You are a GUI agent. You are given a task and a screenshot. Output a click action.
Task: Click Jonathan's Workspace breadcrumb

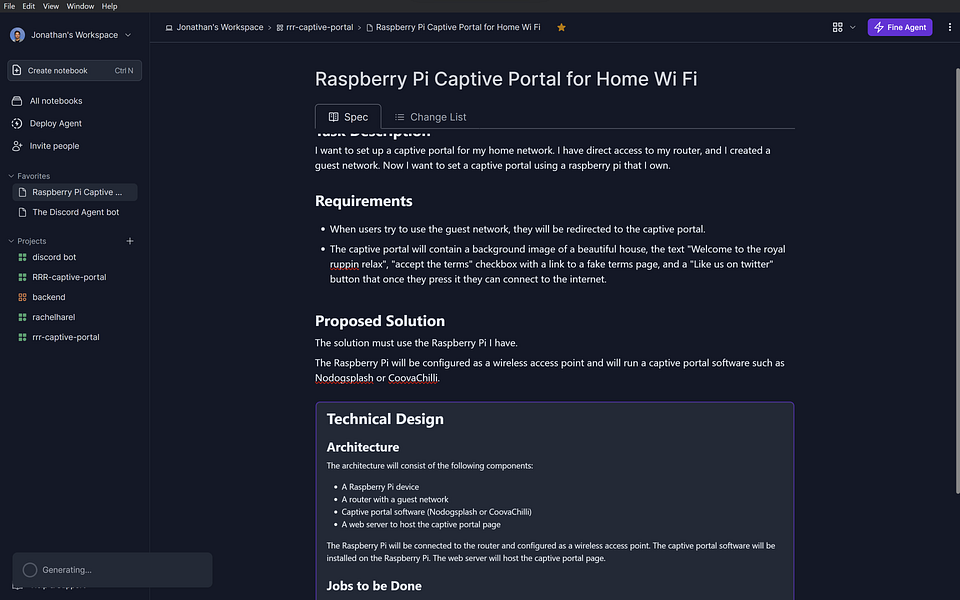coord(214,28)
